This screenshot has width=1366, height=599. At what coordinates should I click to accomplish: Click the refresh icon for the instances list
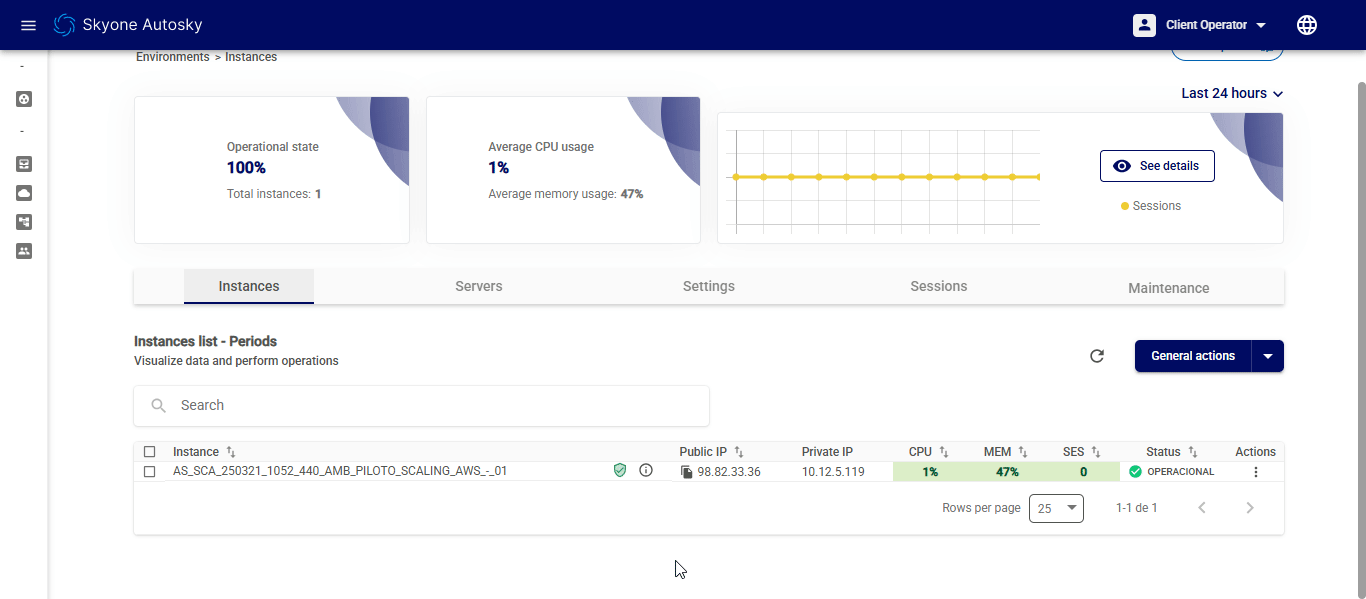point(1097,356)
